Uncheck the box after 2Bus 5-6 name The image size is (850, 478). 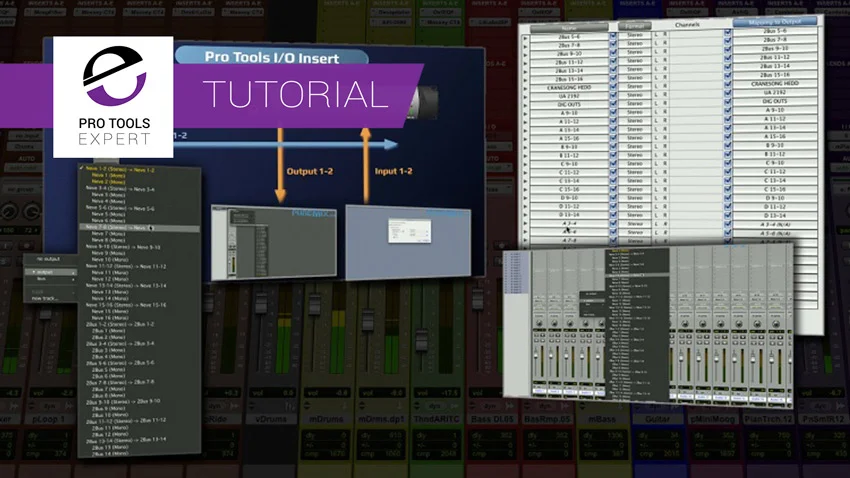pyautogui.click(x=613, y=35)
